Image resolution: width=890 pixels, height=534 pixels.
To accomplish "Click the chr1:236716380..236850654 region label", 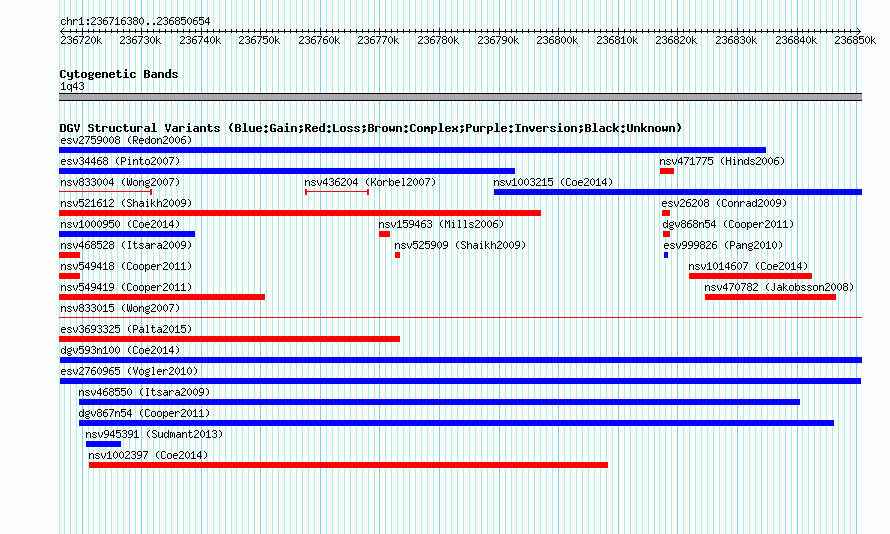I will pyautogui.click(x=135, y=21).
